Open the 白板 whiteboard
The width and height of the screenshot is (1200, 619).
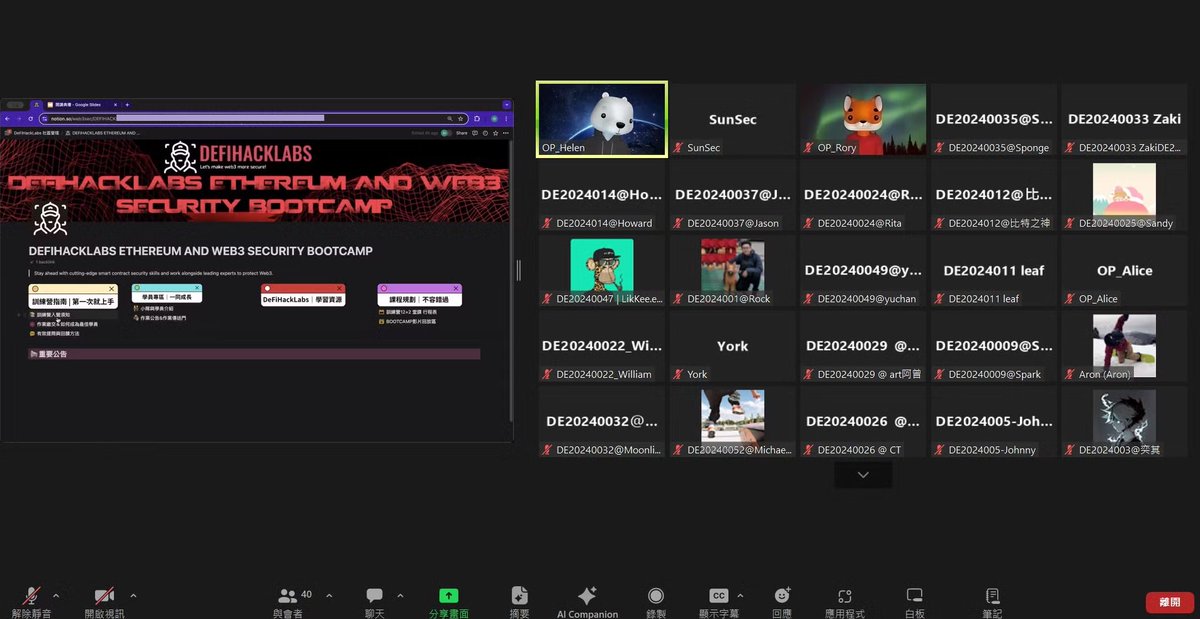[914, 602]
